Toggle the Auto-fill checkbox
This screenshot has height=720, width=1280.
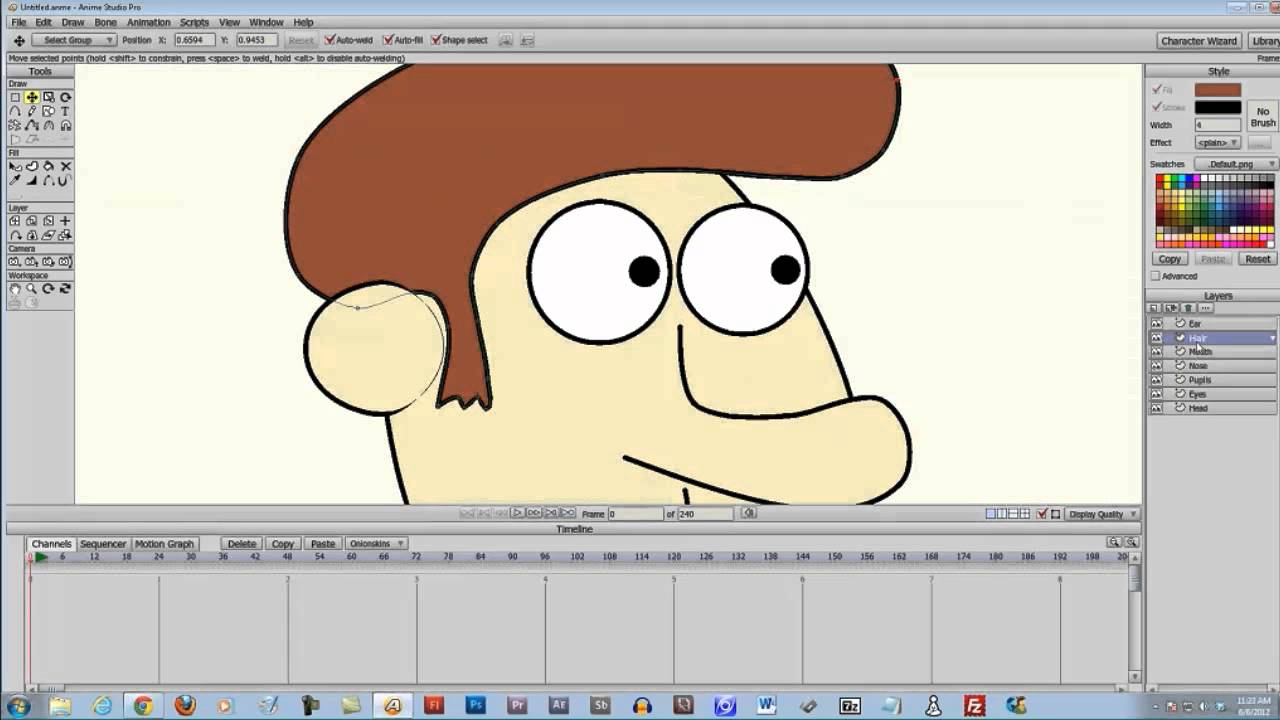pyautogui.click(x=388, y=40)
